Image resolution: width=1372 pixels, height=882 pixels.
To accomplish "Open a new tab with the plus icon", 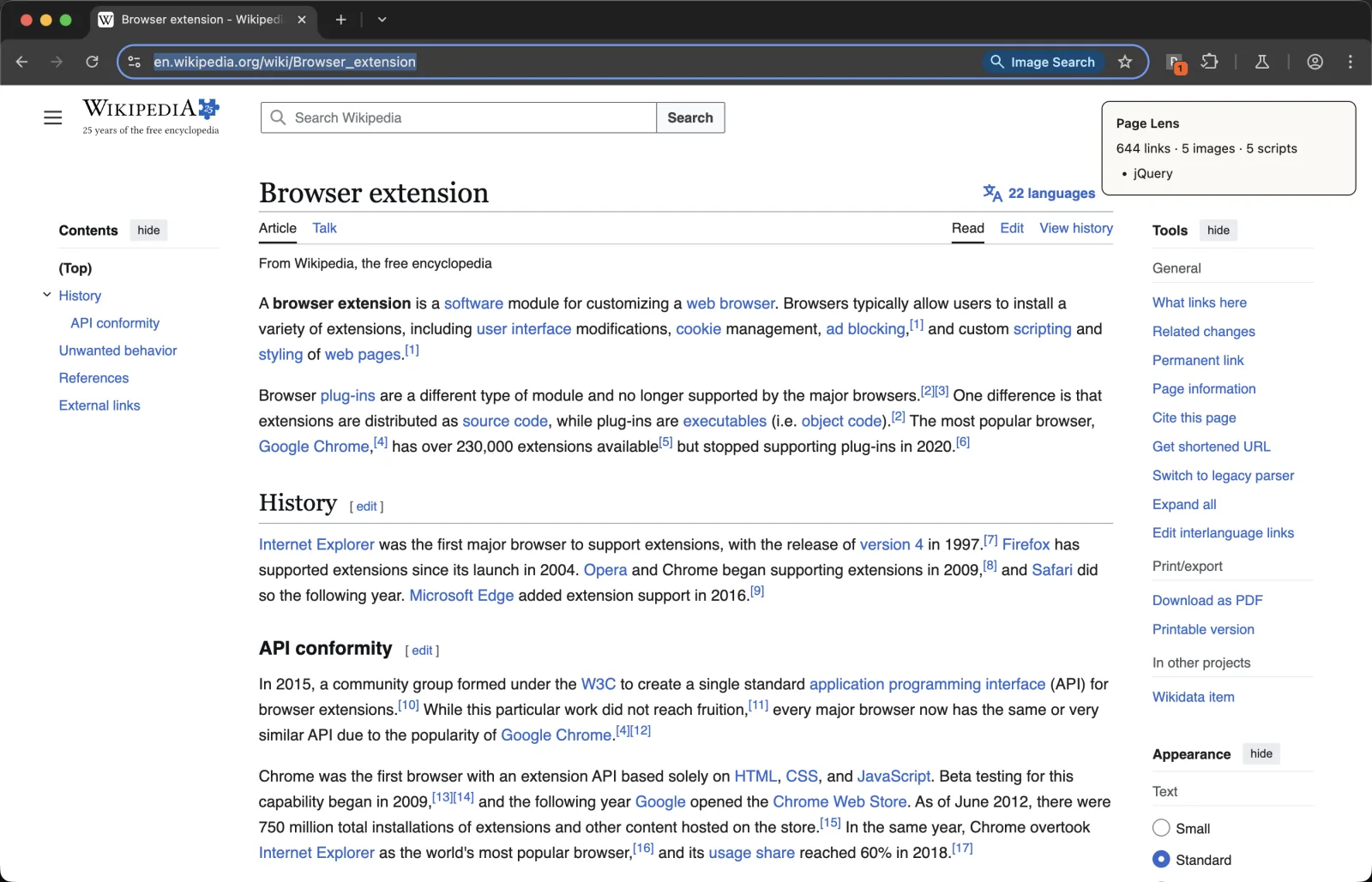I will (x=340, y=19).
